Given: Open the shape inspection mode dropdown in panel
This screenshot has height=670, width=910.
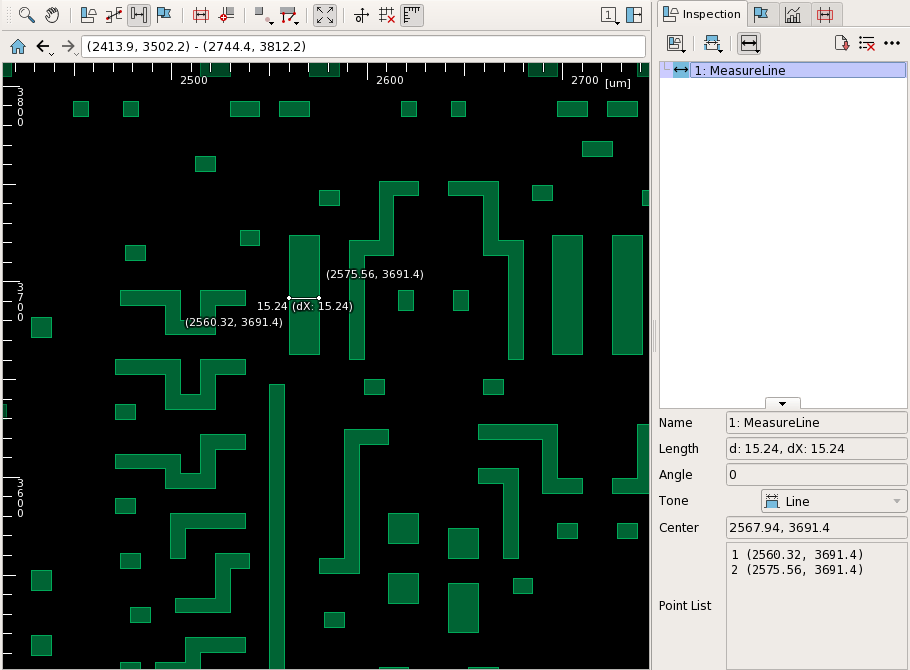Looking at the screenshot, I should [x=677, y=44].
